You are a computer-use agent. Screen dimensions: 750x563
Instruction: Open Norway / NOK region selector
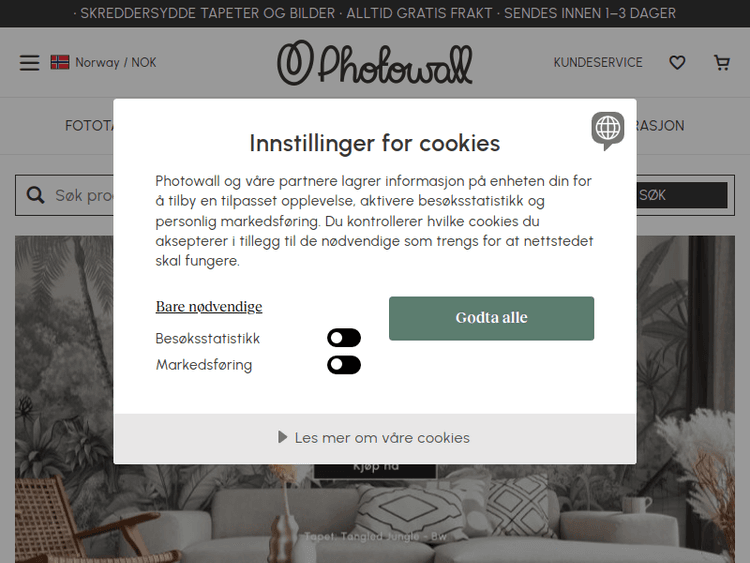tap(103, 63)
